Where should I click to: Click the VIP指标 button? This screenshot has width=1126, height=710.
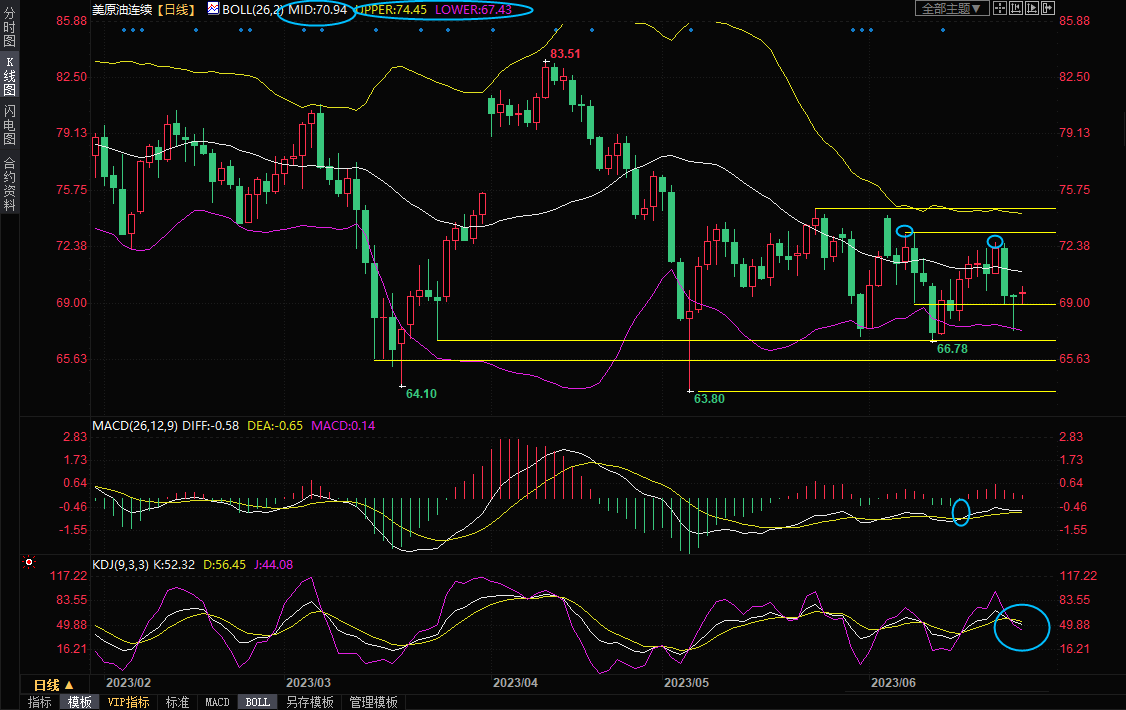129,702
